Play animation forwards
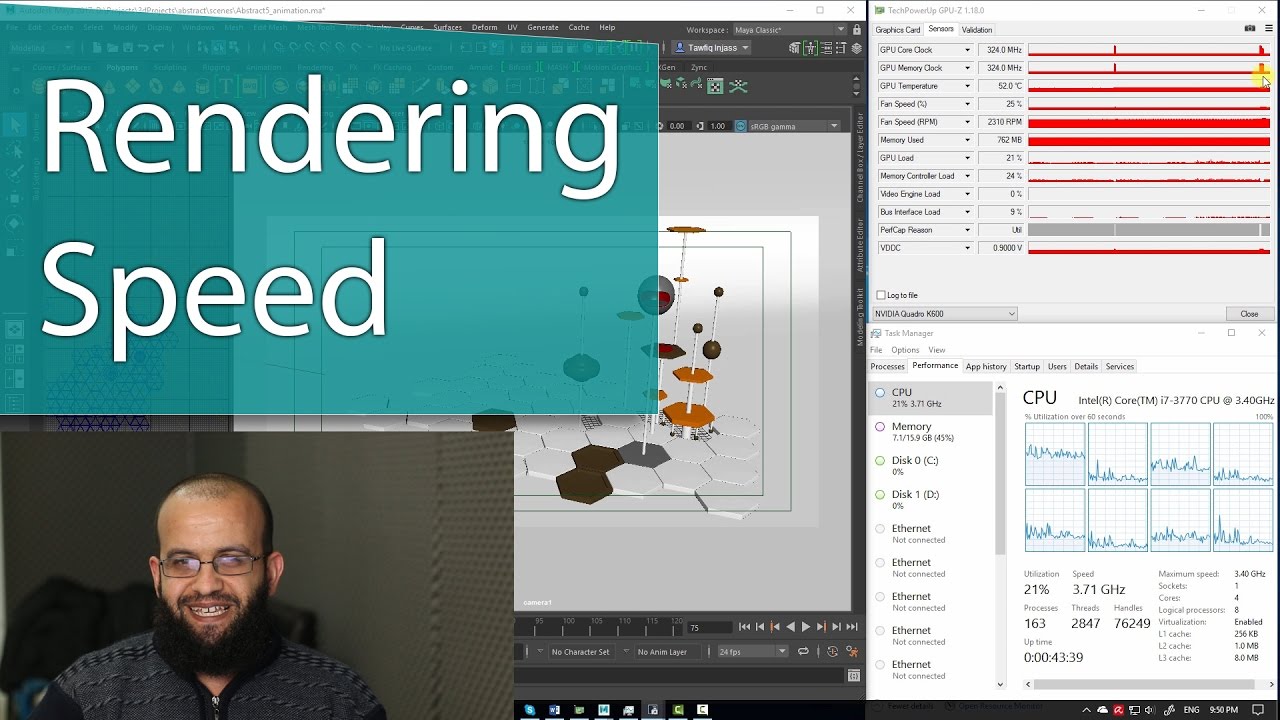This screenshot has height=720, width=1280. pyautogui.click(x=806, y=627)
